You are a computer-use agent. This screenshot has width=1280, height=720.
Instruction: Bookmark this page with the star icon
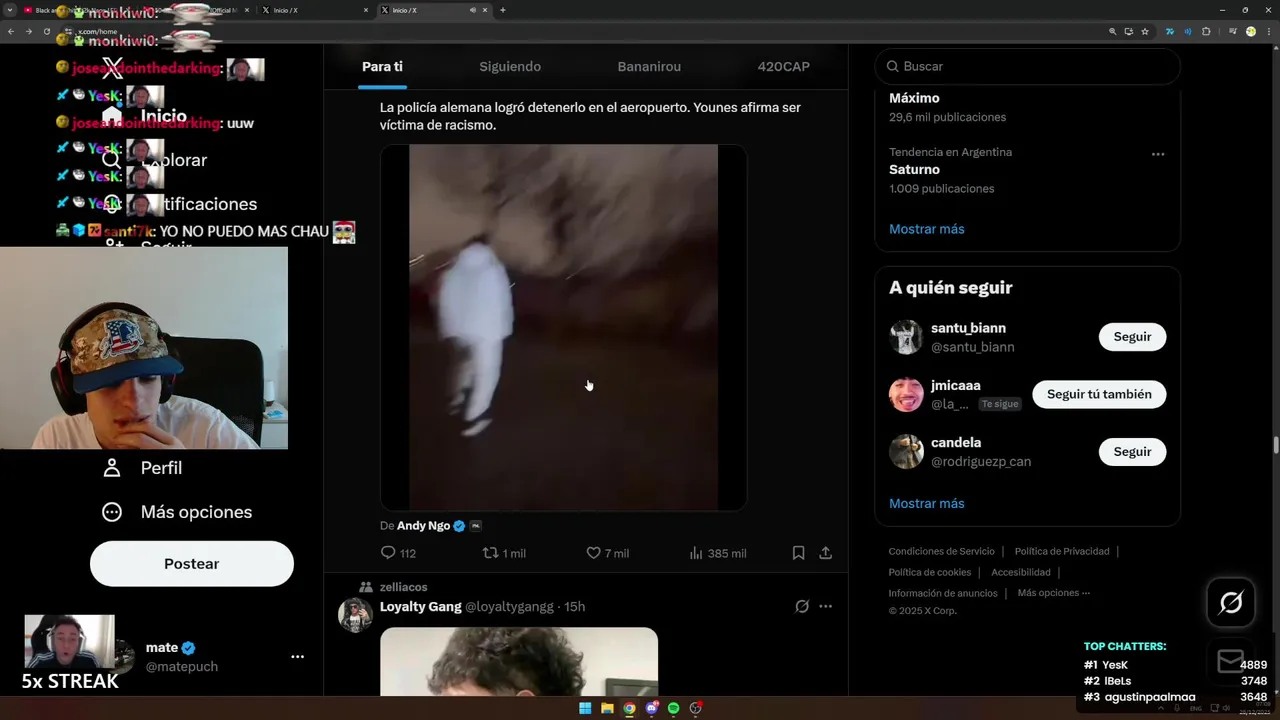click(1145, 31)
